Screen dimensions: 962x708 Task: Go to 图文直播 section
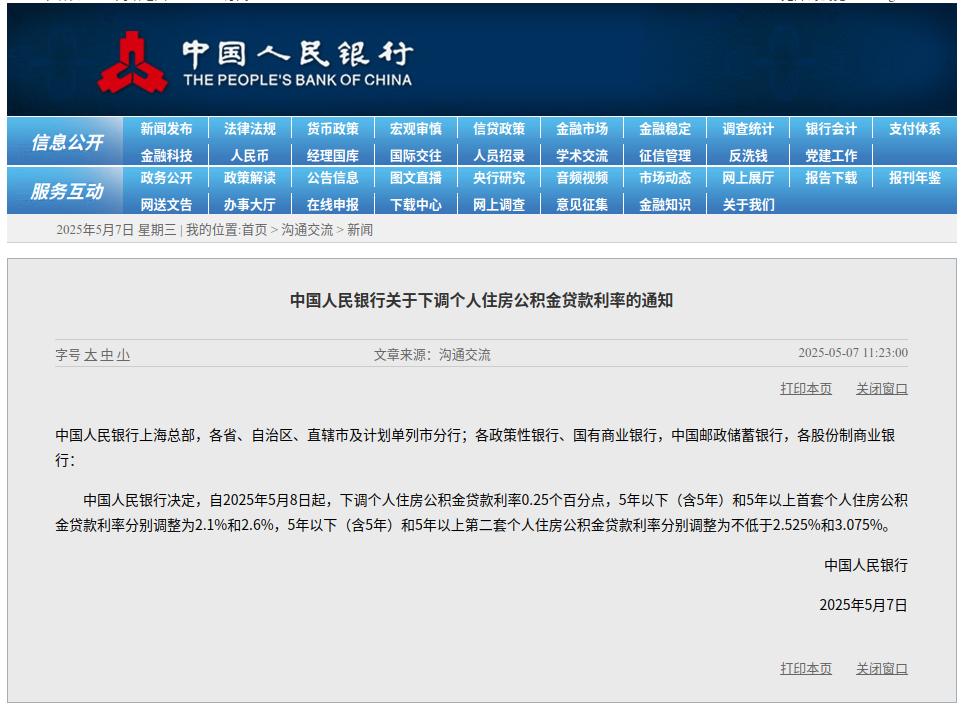416,178
